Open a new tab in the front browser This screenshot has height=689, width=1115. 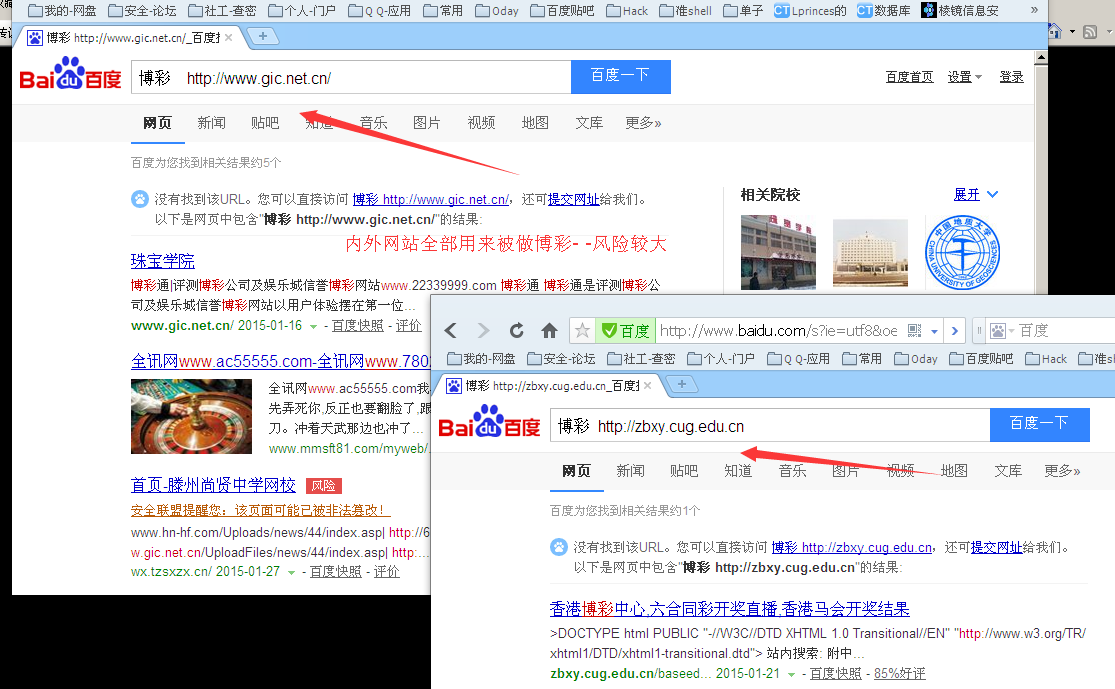[x=681, y=384]
